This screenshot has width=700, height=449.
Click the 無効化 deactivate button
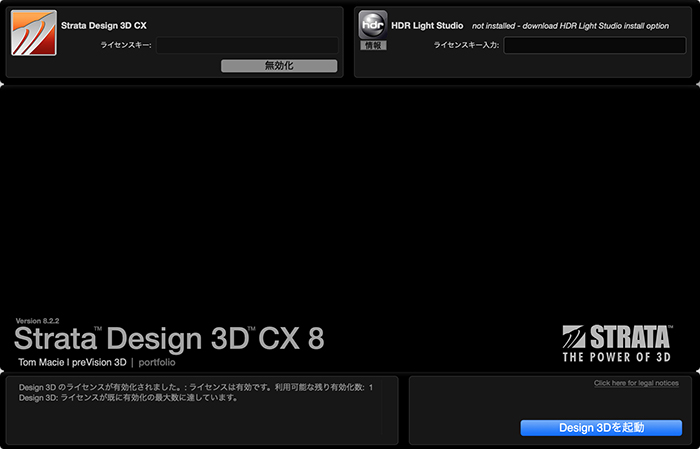279,66
